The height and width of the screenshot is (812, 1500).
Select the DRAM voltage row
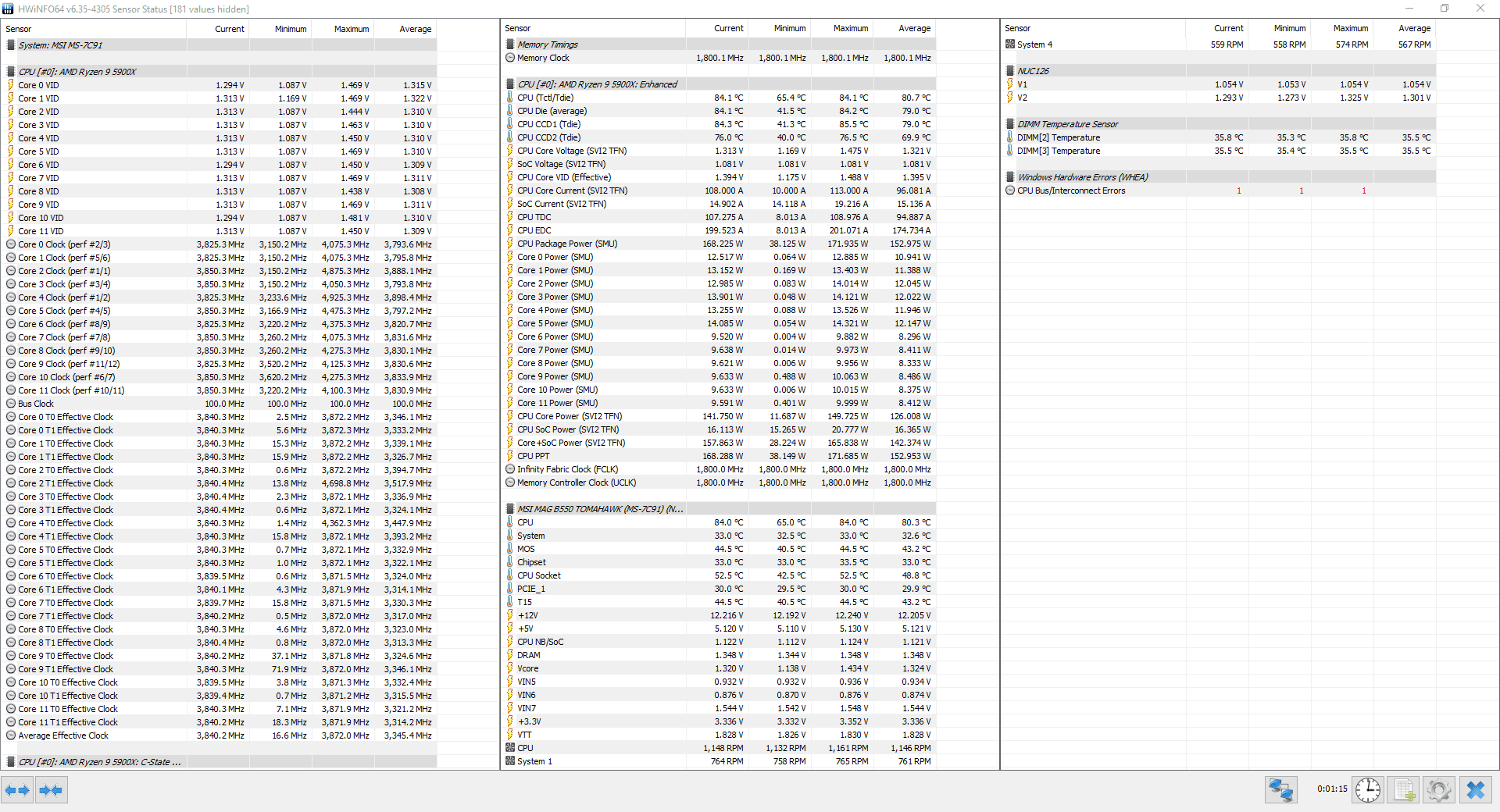point(718,655)
